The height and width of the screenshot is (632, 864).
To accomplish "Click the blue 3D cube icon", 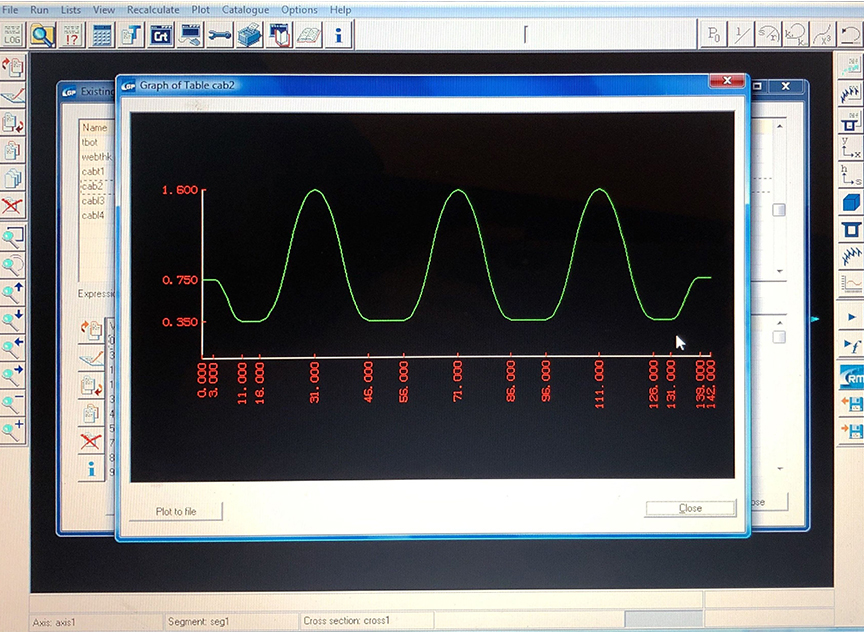I will [852, 203].
